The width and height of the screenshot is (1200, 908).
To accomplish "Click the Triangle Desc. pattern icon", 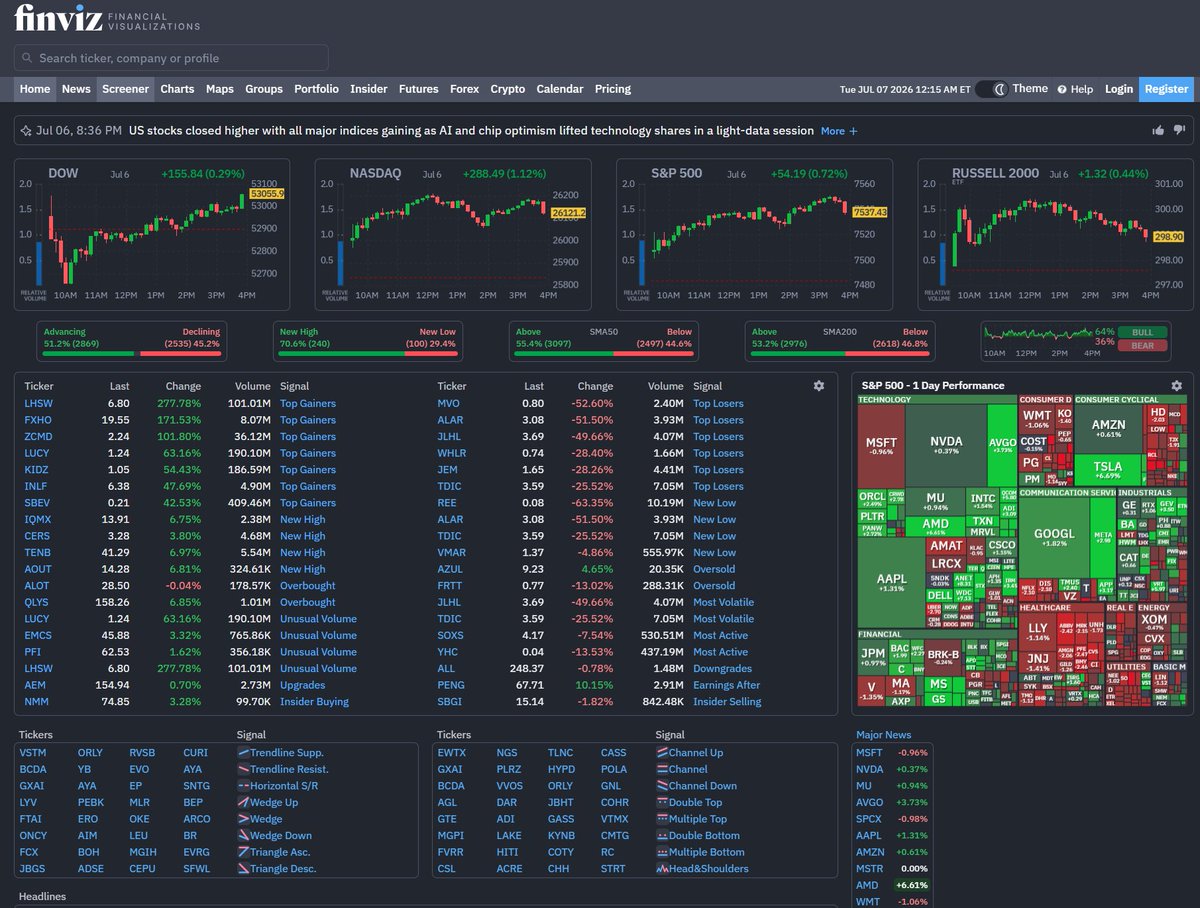I will (x=243, y=869).
